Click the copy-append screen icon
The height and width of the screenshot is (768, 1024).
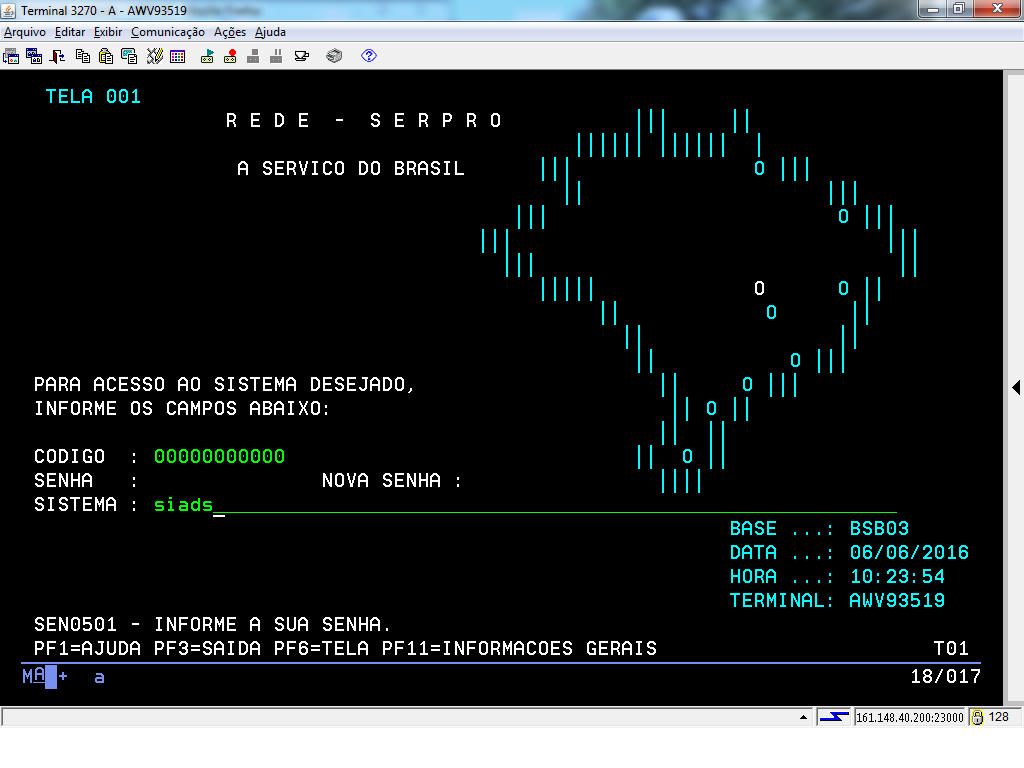[x=129, y=56]
